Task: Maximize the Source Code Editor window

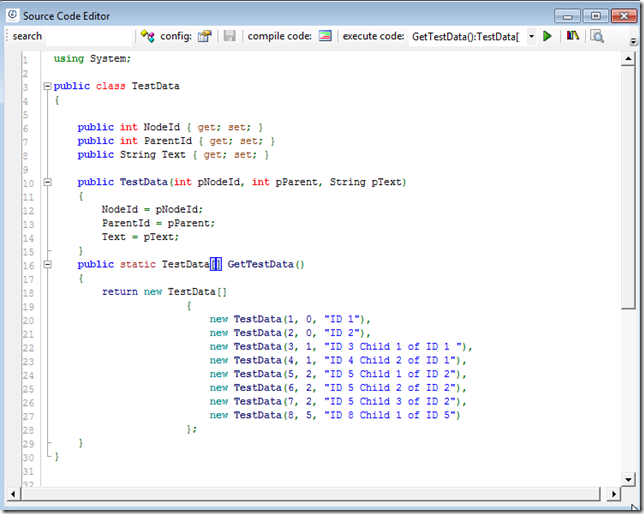Action: pyautogui.click(x=596, y=16)
